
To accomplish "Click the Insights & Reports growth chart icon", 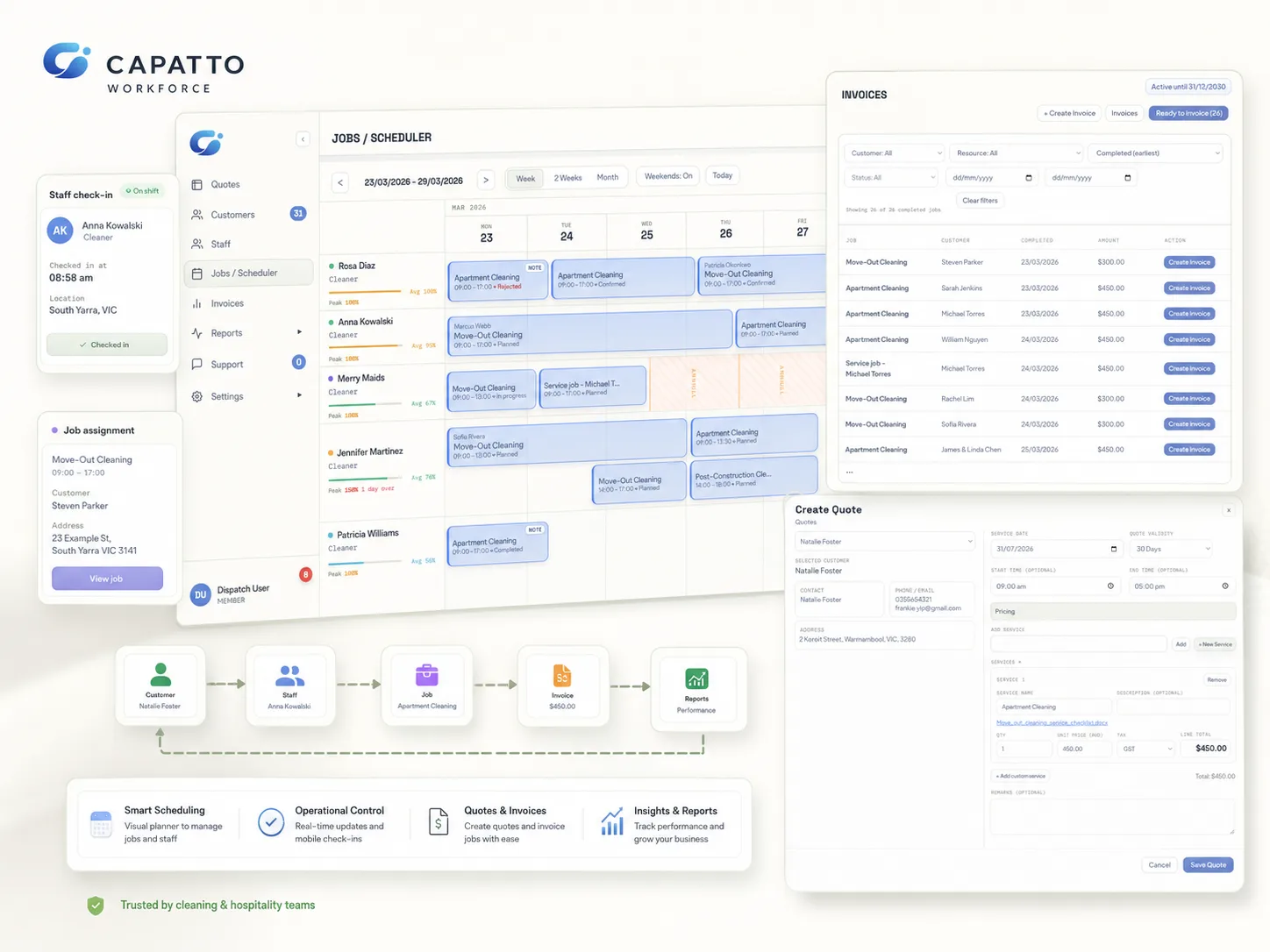I will 612,821.
